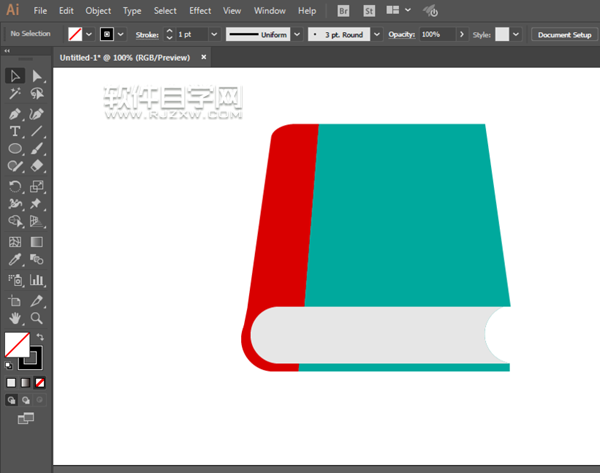This screenshot has height=473, width=600.
Task: Open the fill color dropdown arrow
Action: 89,34
